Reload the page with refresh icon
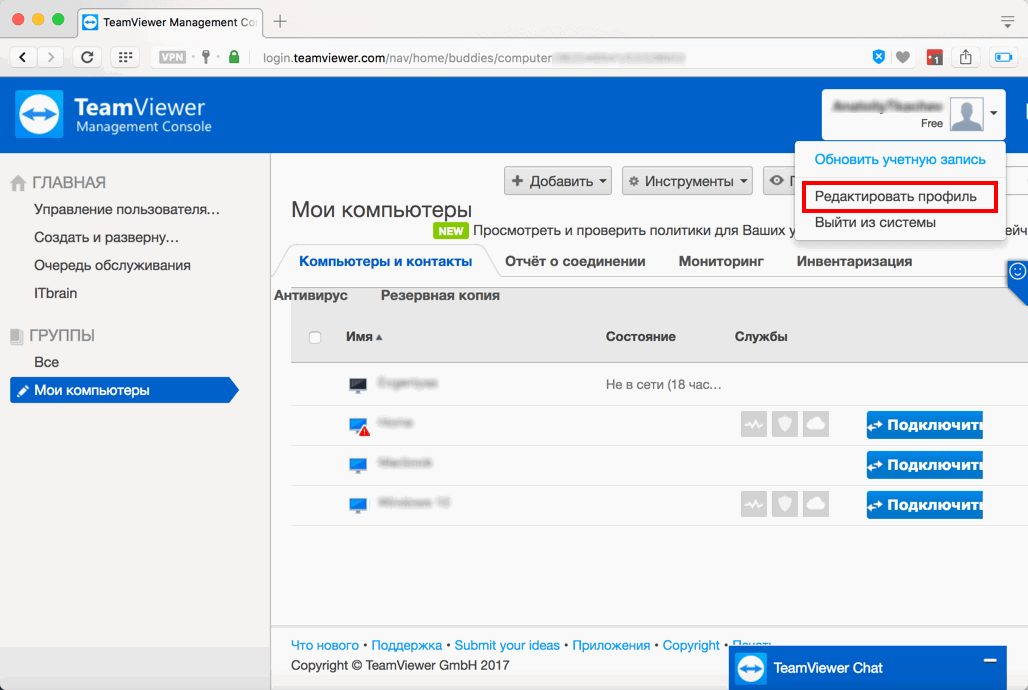This screenshot has width=1028, height=690. 87,57
